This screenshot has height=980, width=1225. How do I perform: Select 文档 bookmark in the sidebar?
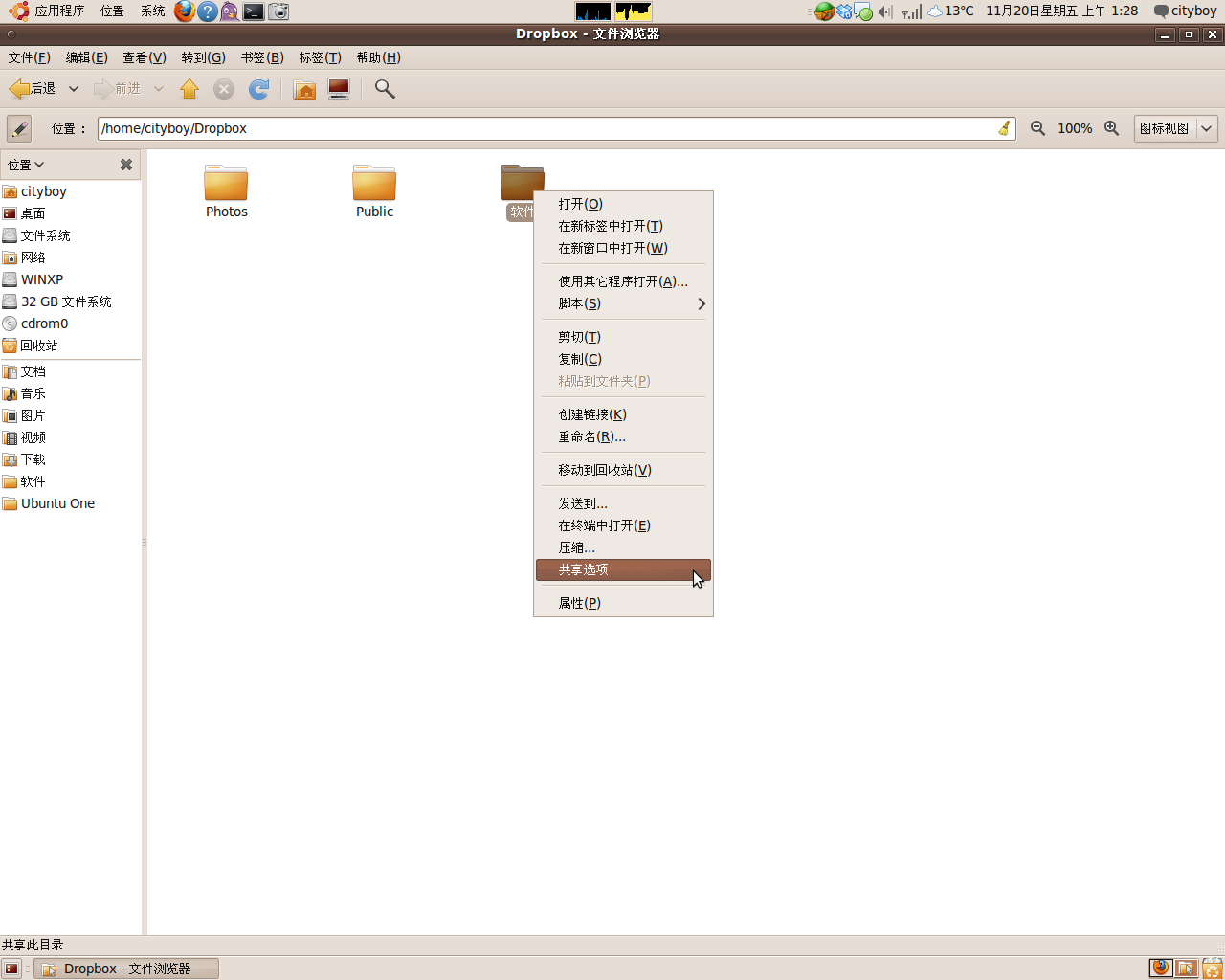click(71, 371)
